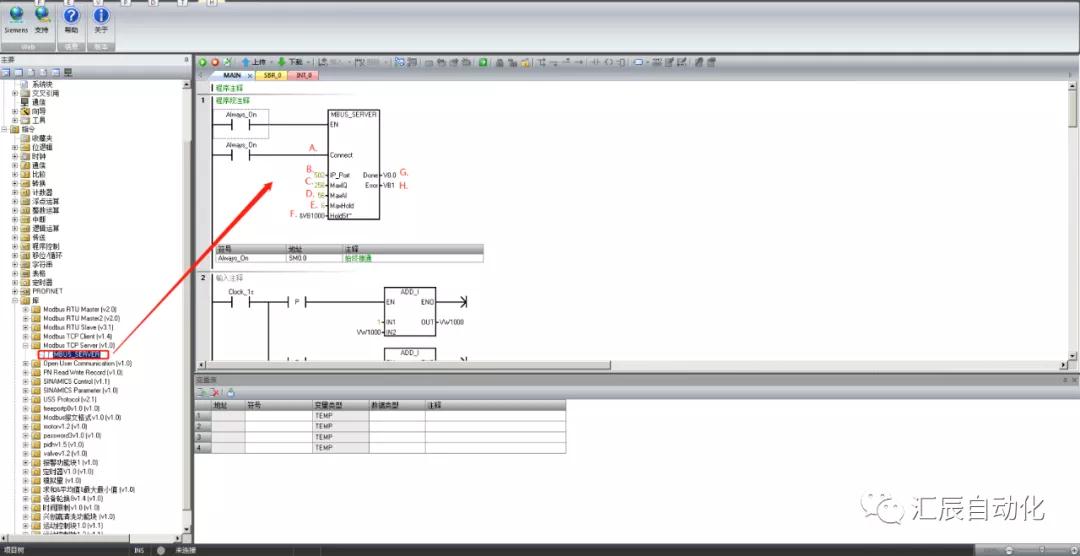Screen dimensions: 1080x556
Task: Select the 通信 item under 交叉引用
Action: point(39,102)
